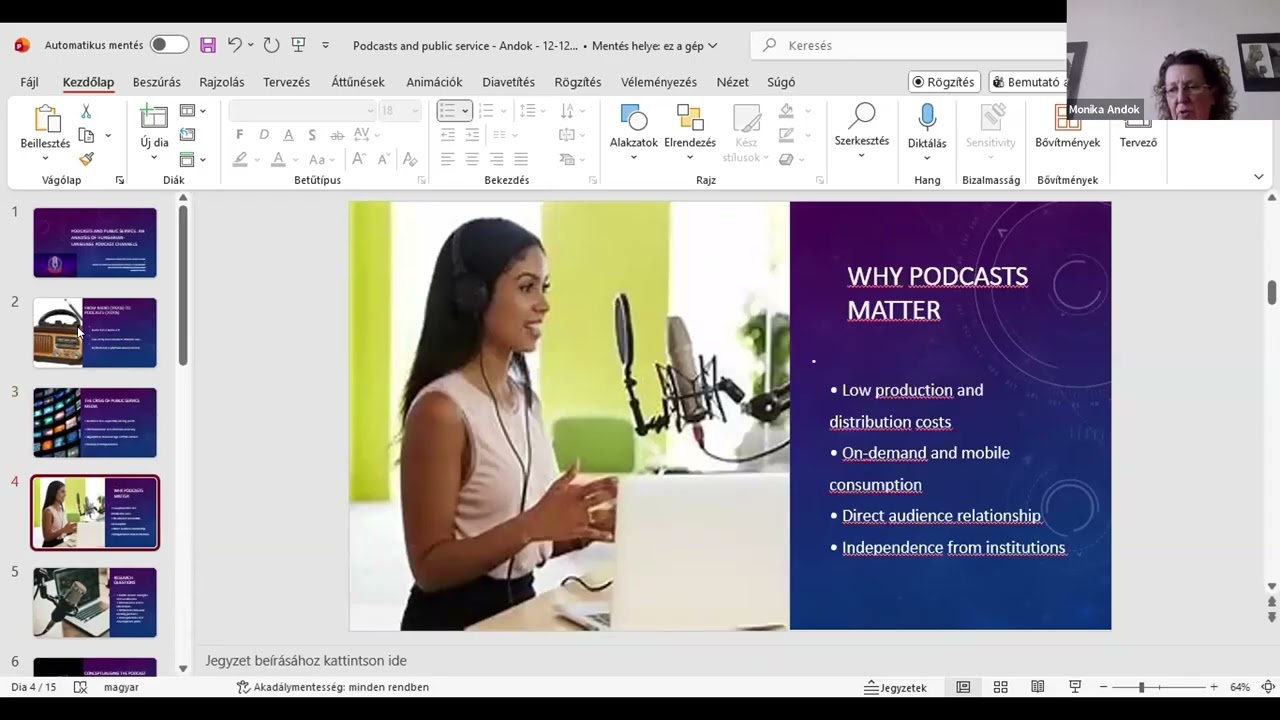1280x720 pixels.
Task: Open the slide Layout dropdown
Action: (192, 111)
